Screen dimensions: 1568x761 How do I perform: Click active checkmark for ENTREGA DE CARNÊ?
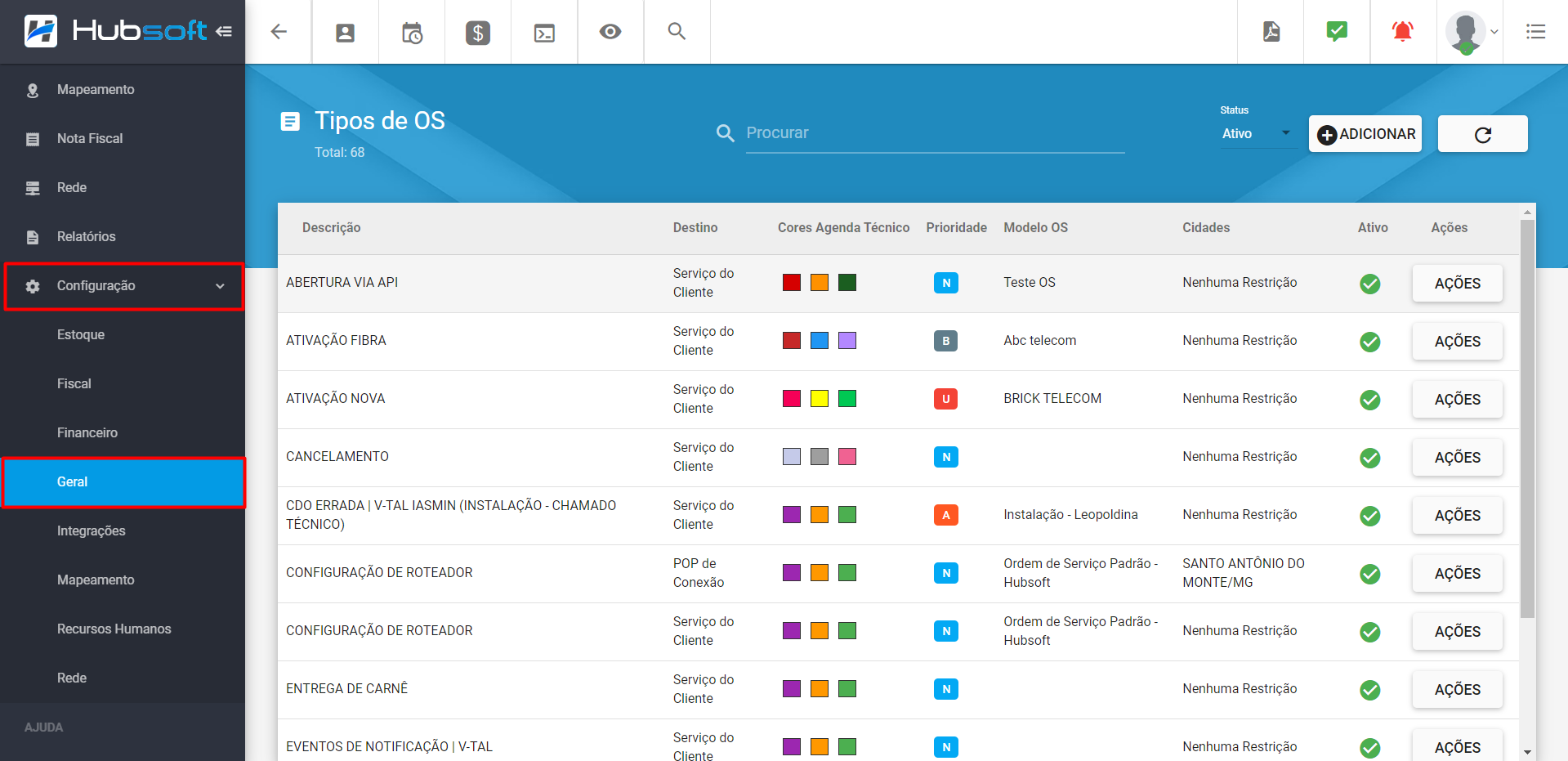[1370, 690]
